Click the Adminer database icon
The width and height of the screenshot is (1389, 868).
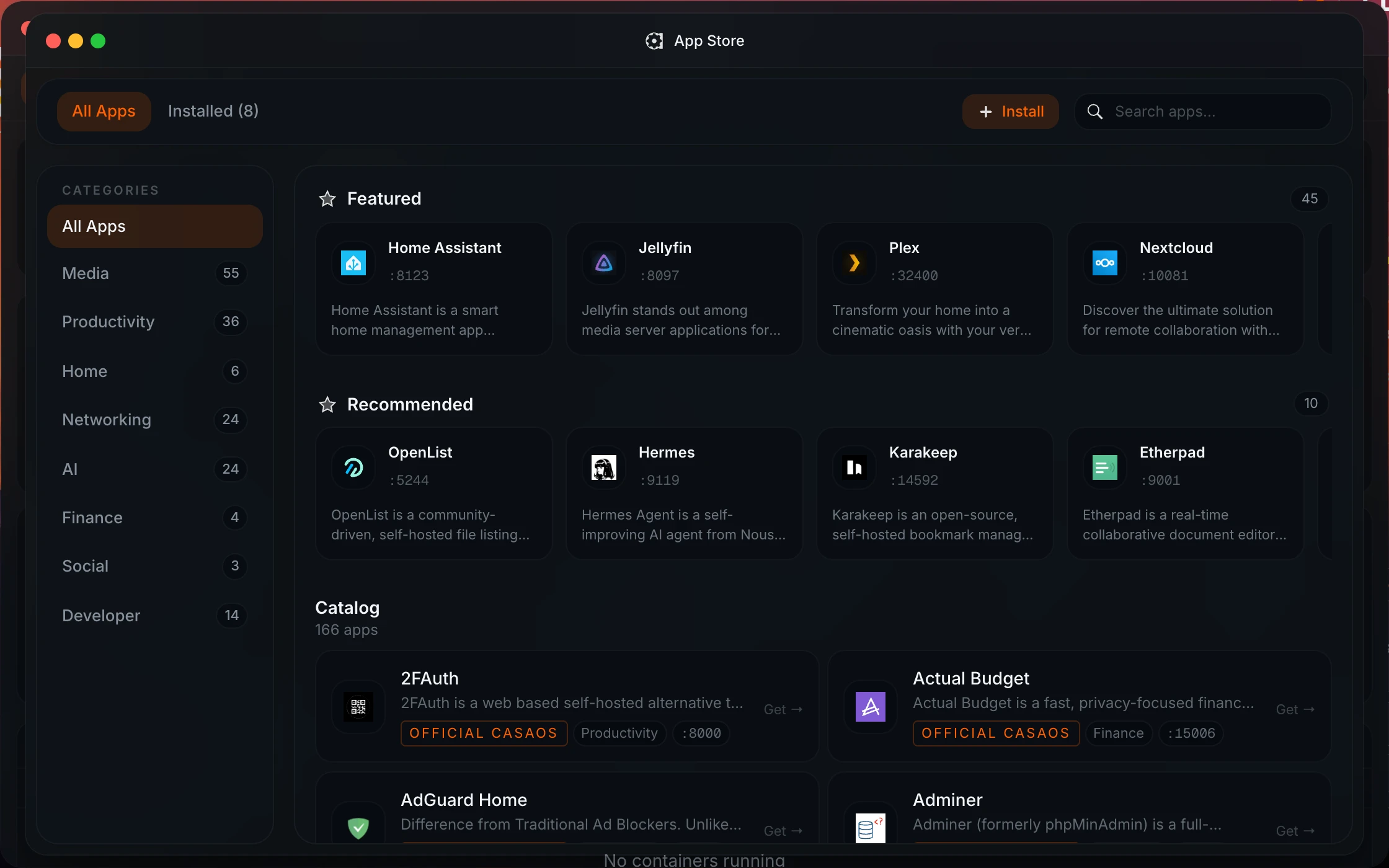871,827
